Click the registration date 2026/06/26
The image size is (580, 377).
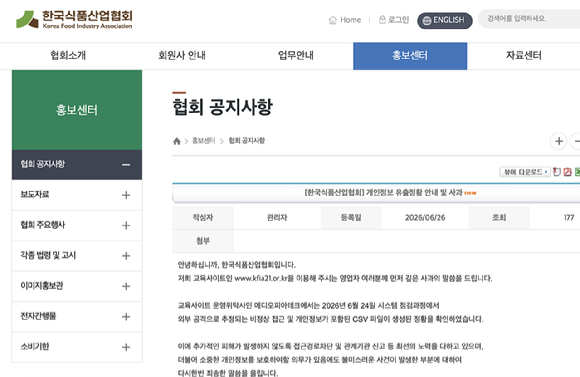click(425, 218)
